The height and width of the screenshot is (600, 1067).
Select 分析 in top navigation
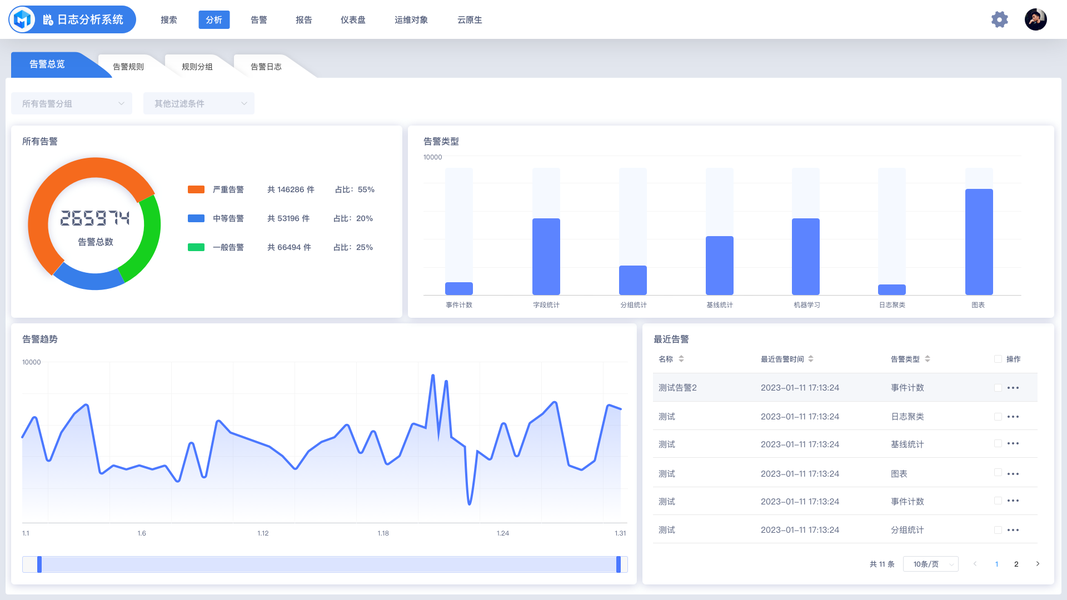click(x=214, y=20)
